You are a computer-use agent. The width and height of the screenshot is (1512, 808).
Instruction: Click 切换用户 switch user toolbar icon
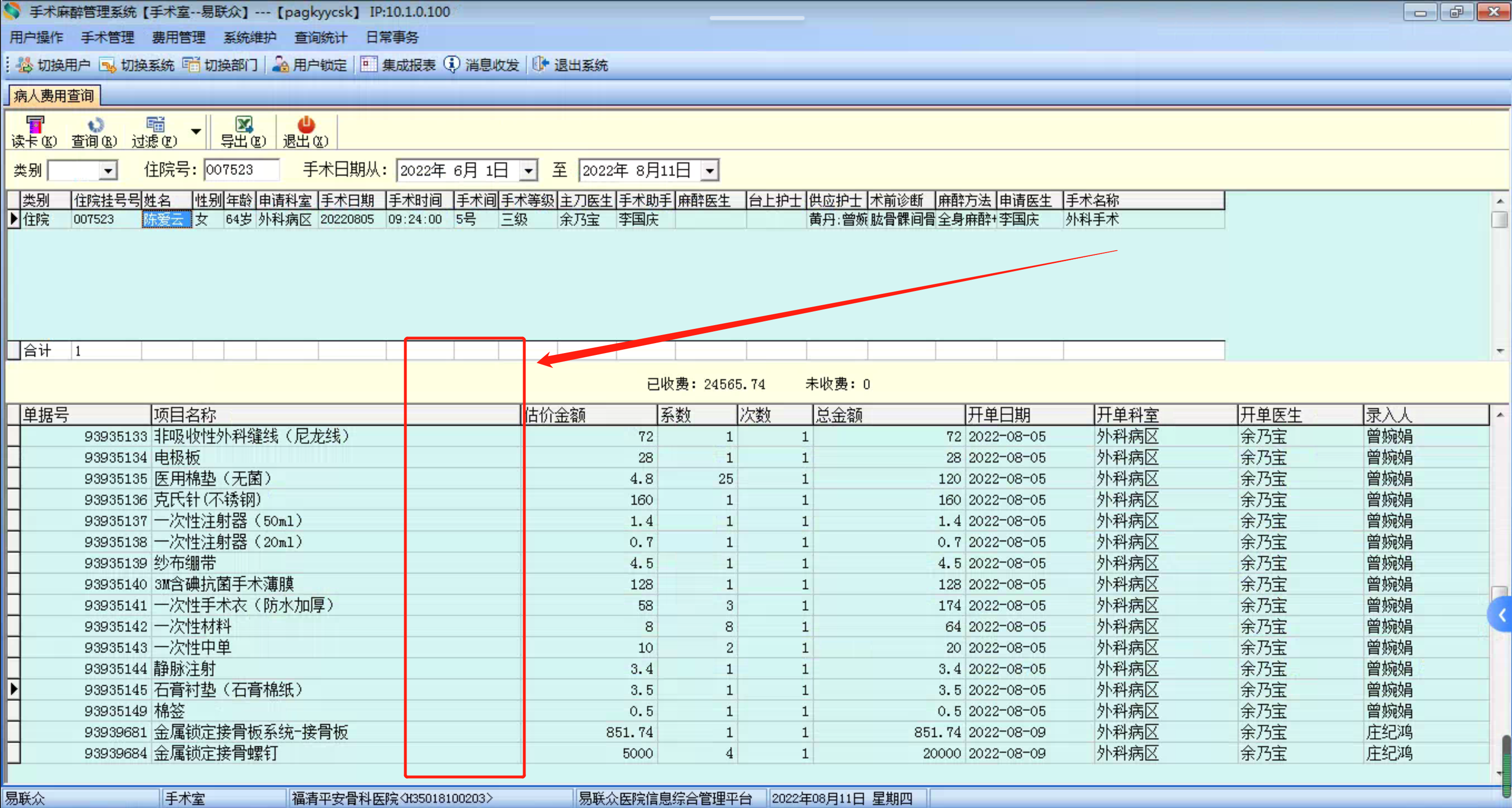25,64
